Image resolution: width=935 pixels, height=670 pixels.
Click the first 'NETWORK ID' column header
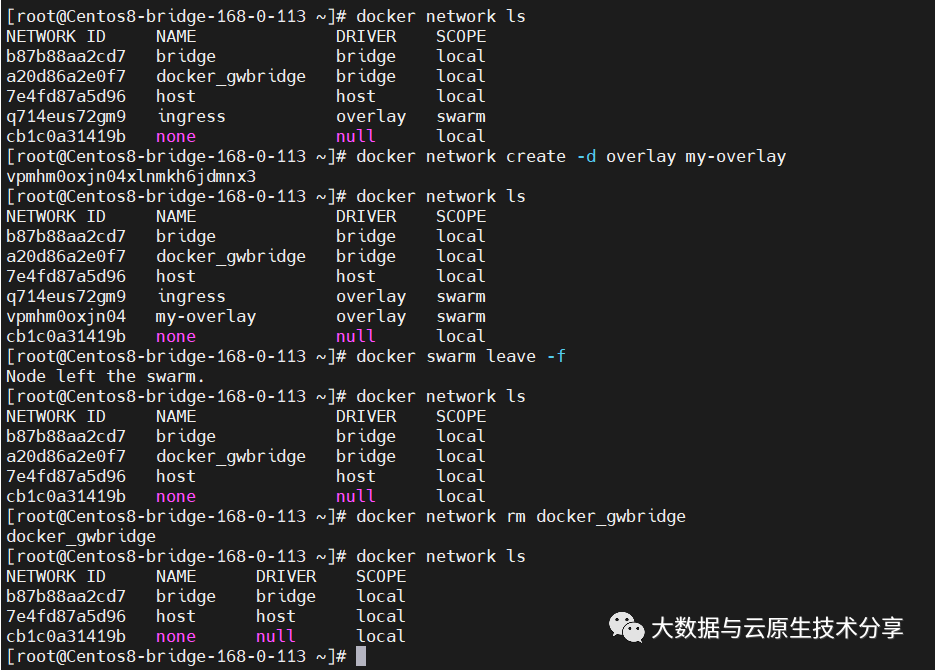[x=56, y=36]
